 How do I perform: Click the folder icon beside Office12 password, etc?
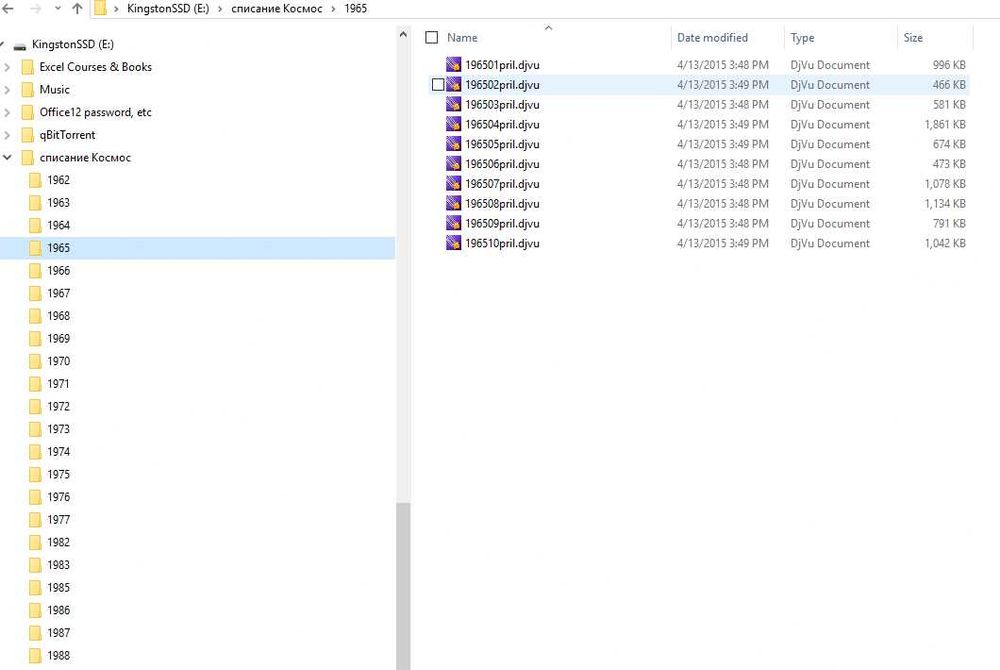(x=27, y=112)
